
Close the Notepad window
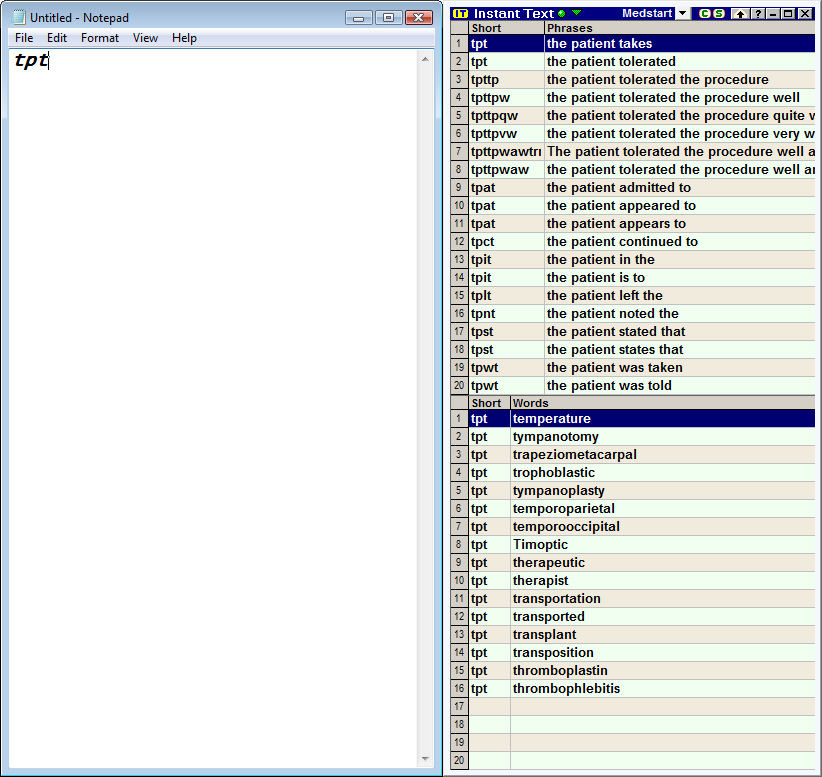pos(419,18)
